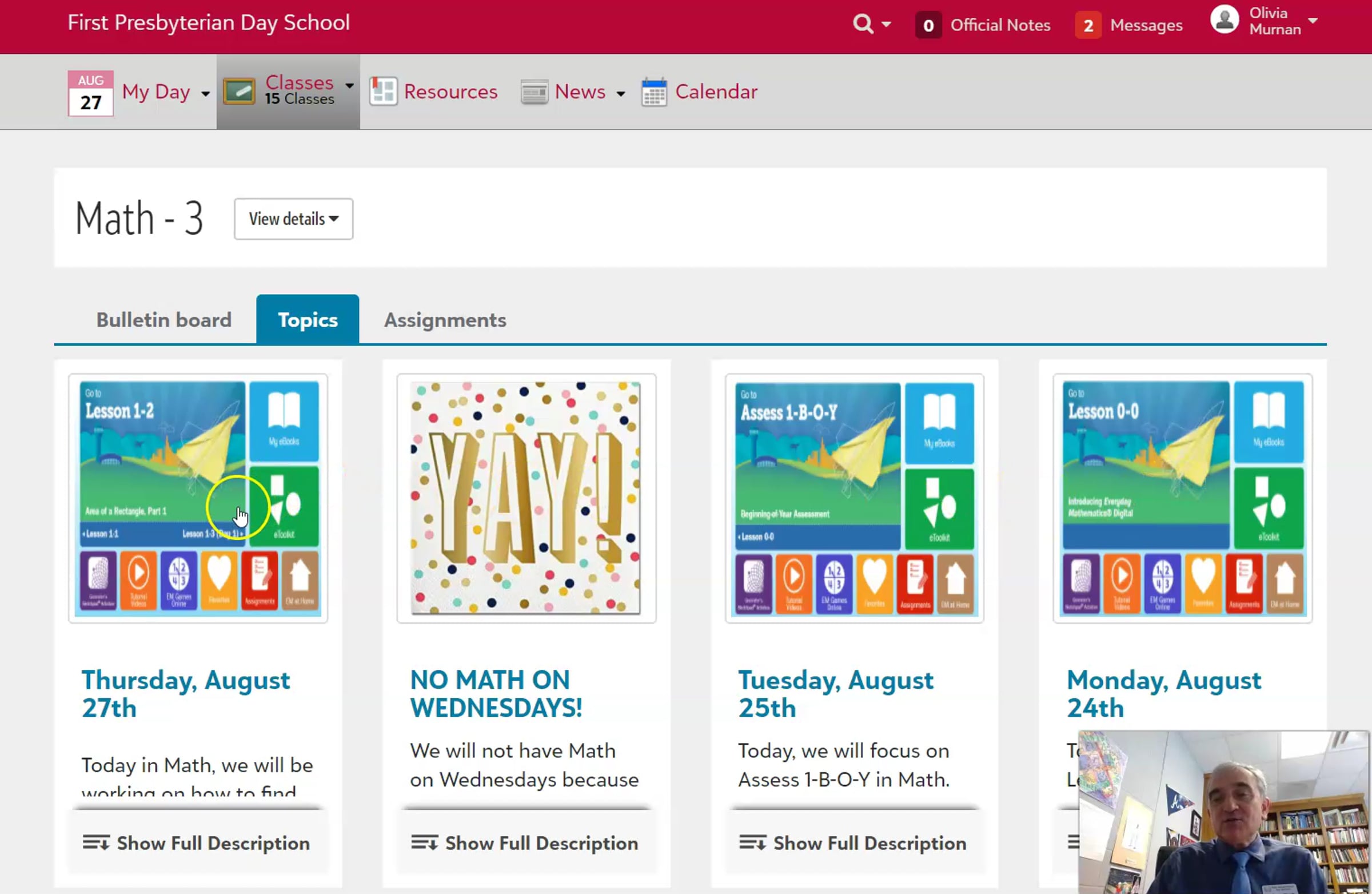The height and width of the screenshot is (894, 1372).
Task: Open the Olivia Murnan account menu
Action: click(x=1283, y=21)
